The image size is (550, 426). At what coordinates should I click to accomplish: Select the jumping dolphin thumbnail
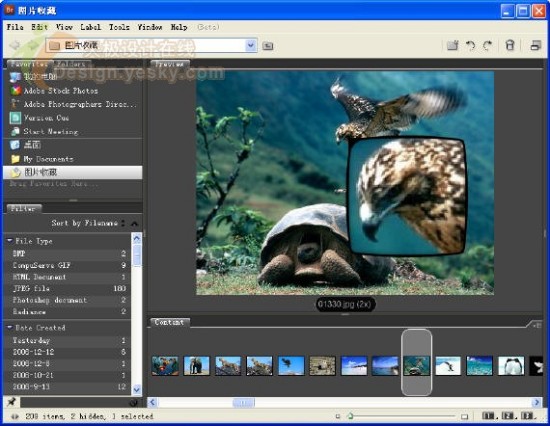coord(448,366)
